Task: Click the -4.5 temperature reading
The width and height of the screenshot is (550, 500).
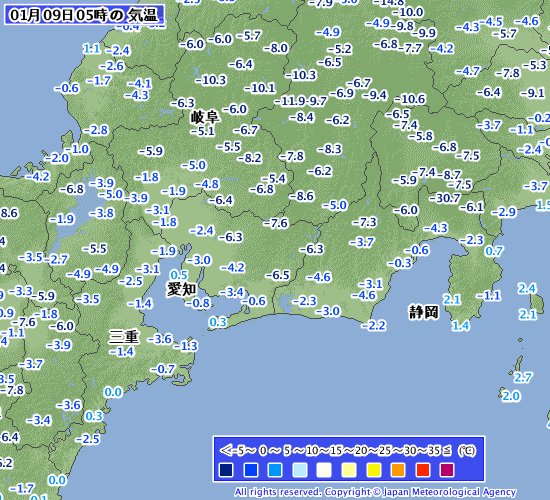Action: 491,22
